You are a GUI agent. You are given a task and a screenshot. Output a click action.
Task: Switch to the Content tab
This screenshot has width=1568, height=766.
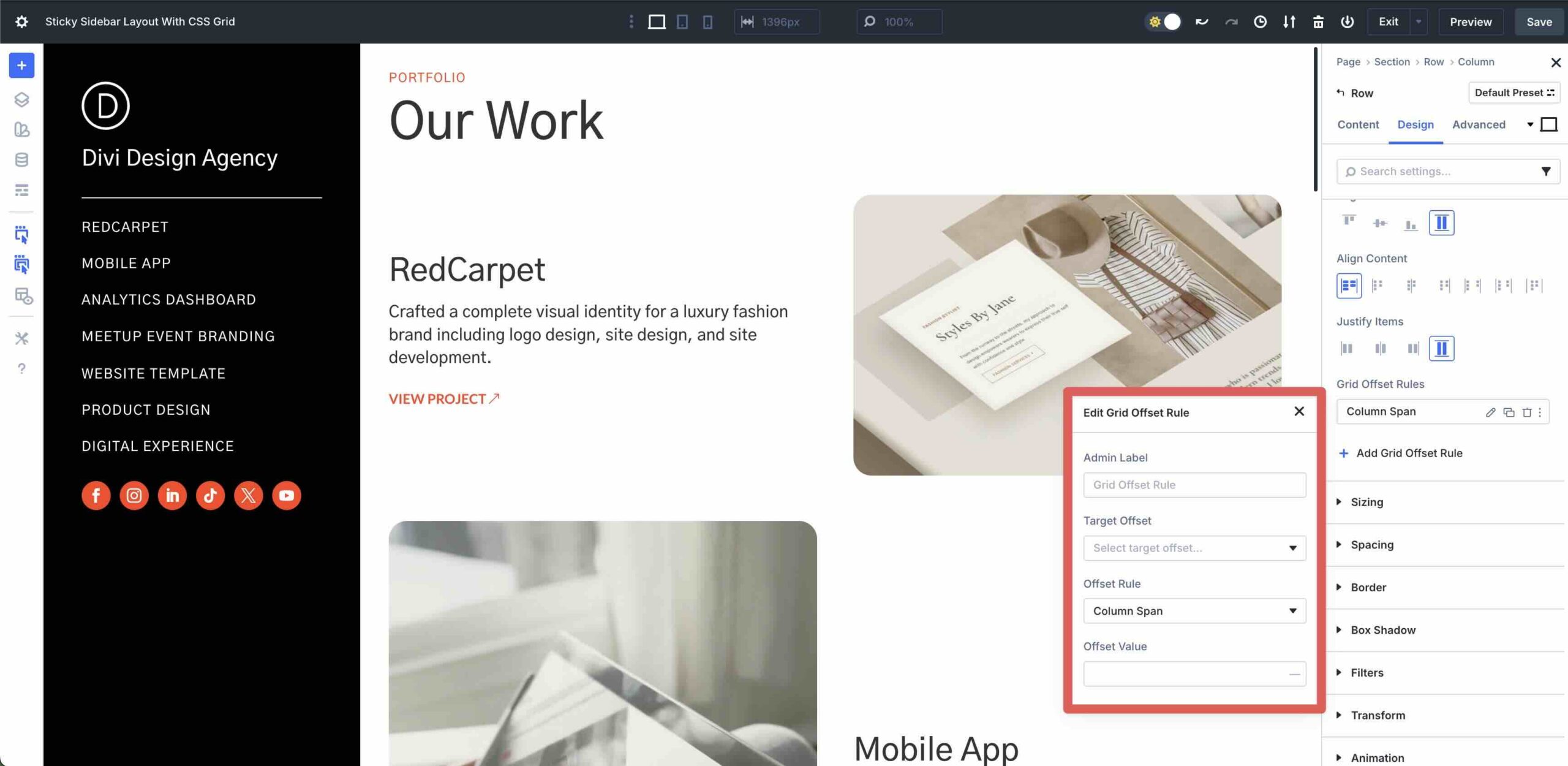coord(1359,124)
